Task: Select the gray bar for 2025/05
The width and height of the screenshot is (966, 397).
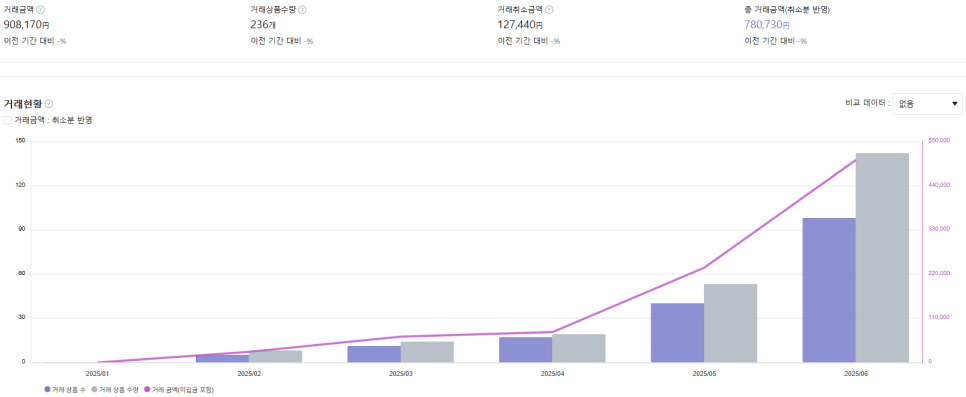Action: click(730, 324)
